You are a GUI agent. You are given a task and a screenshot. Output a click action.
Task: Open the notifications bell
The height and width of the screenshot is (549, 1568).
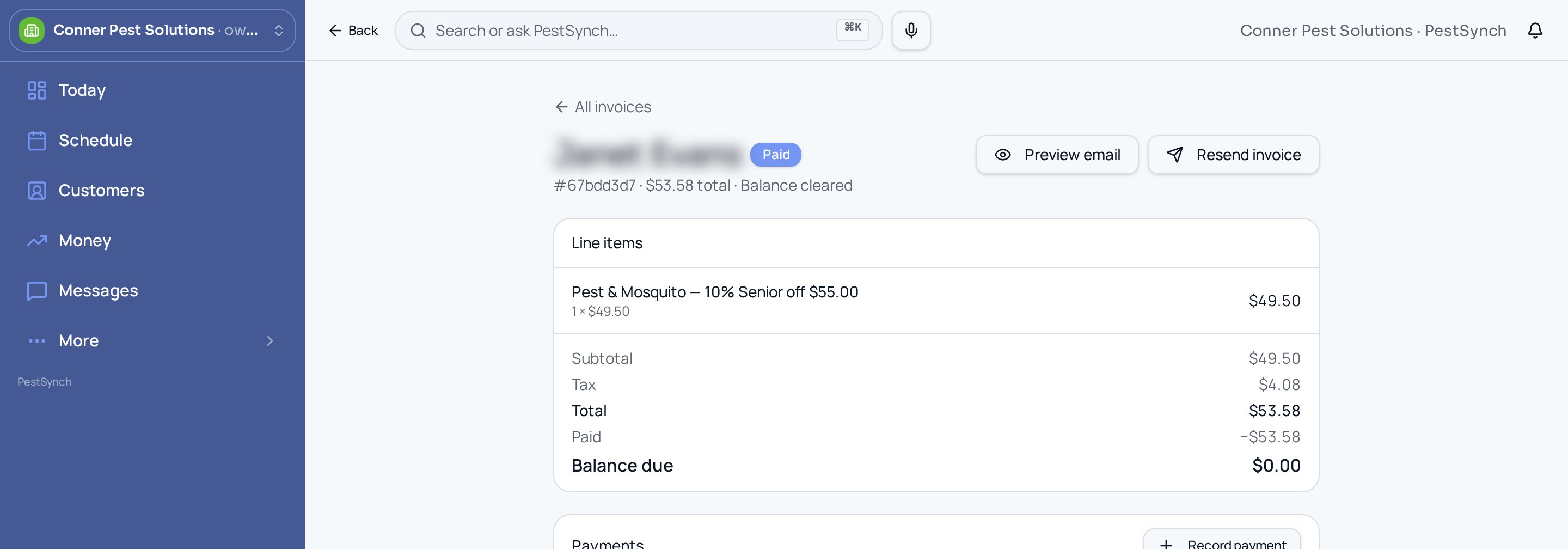pos(1535,30)
